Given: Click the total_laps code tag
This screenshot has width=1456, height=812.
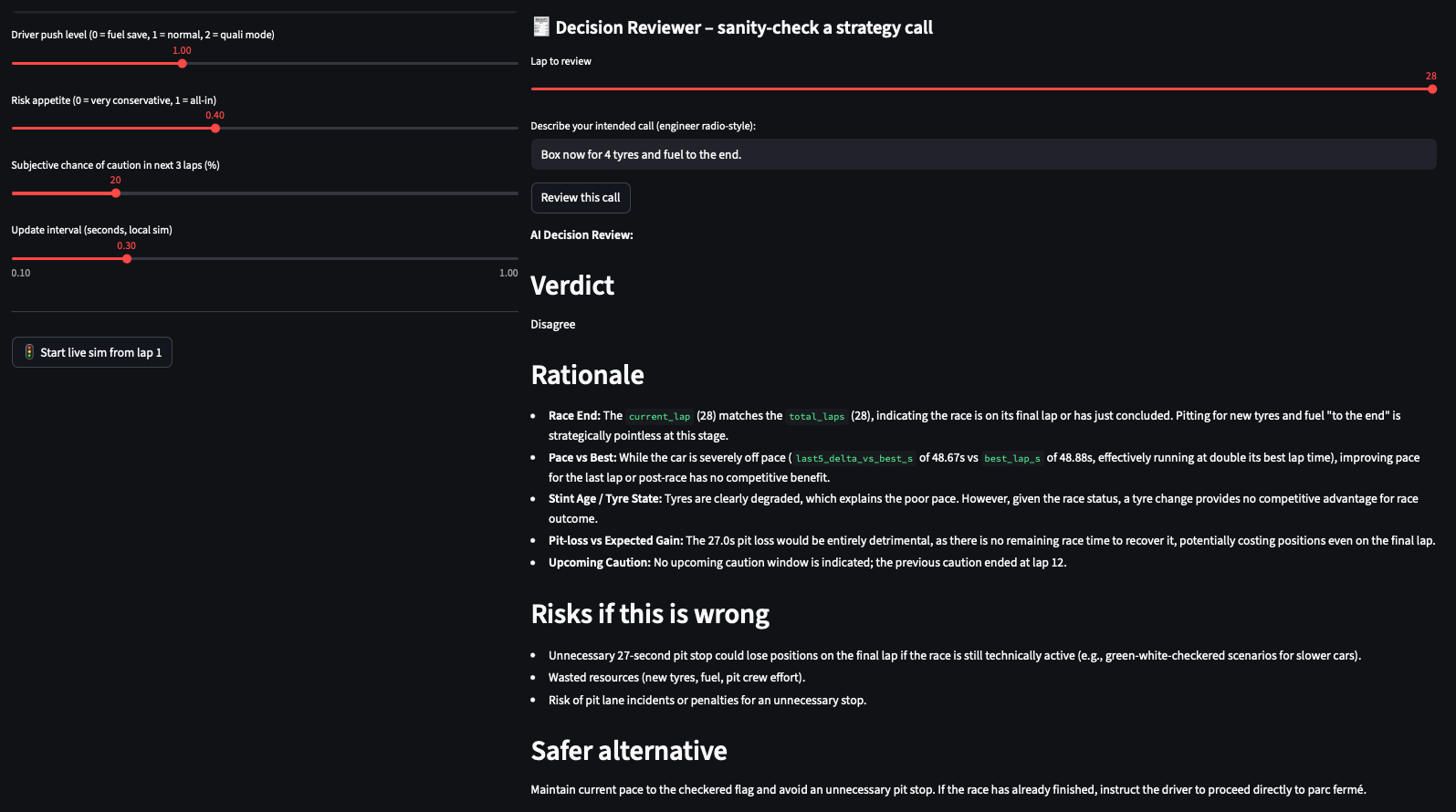Looking at the screenshot, I should [x=817, y=416].
